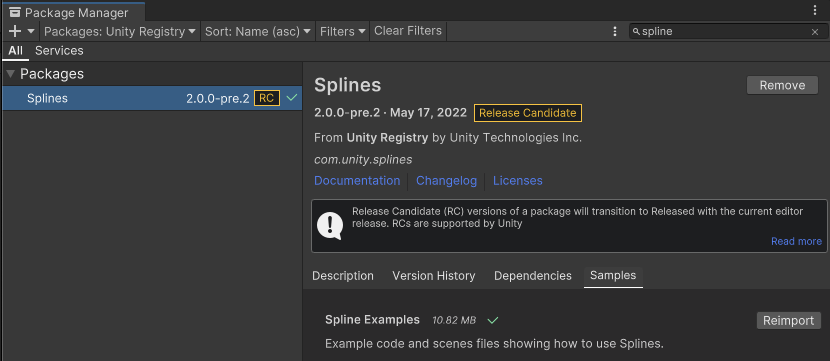Image resolution: width=830 pixels, height=361 pixels.
Task: Open the Packages: Unity Registry dropdown
Action: [x=120, y=31]
